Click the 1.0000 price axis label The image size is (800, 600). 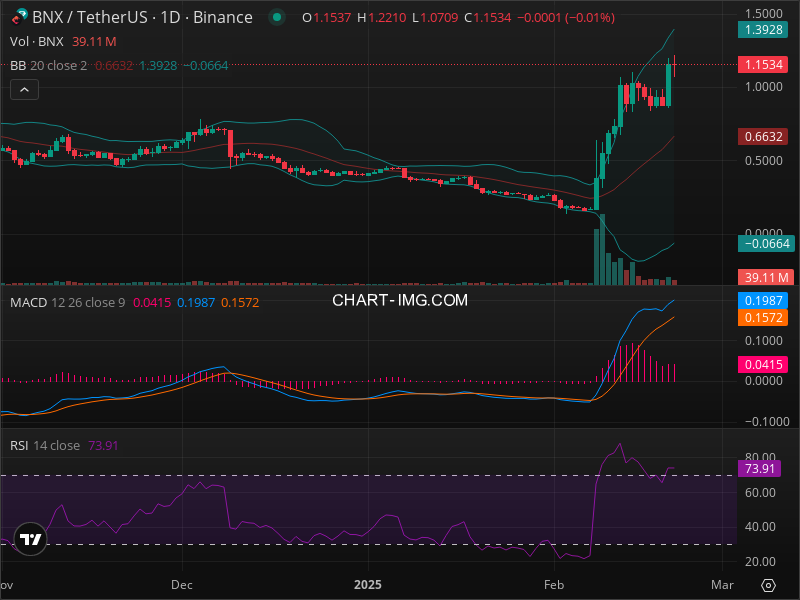763,87
